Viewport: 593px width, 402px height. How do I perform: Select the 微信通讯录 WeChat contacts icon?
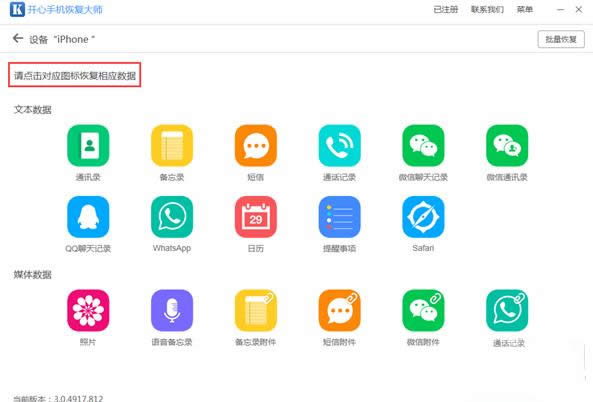(x=507, y=146)
